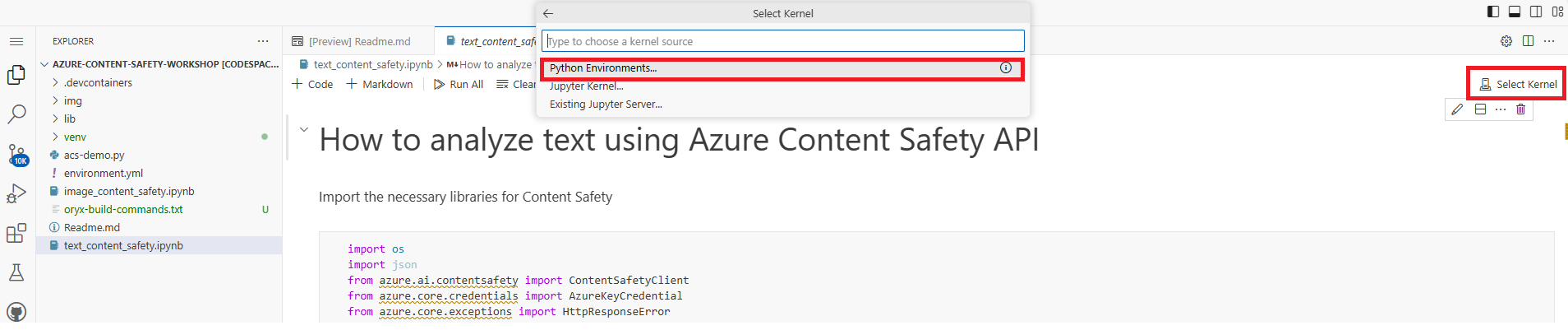This screenshot has height=330, width=1568.
Task: Delete the cell with trash icon
Action: [1520, 109]
